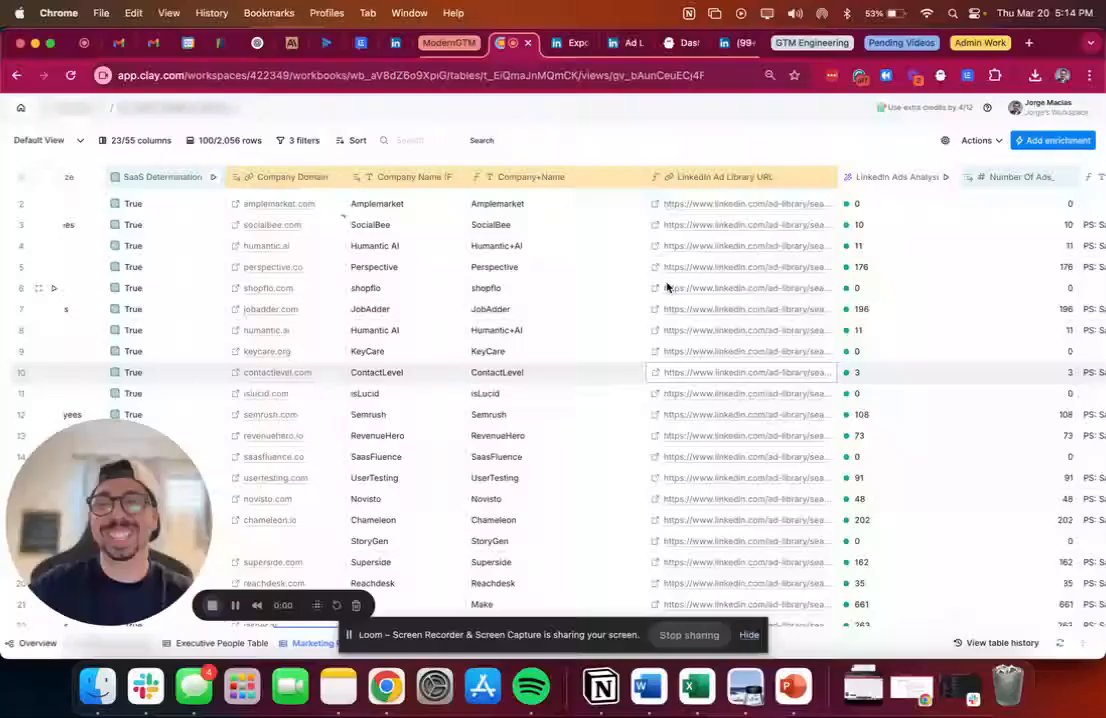Run LinkedIn Ads Analysis column play arrow
Viewport: 1106px width, 718px height.
[x=946, y=177]
